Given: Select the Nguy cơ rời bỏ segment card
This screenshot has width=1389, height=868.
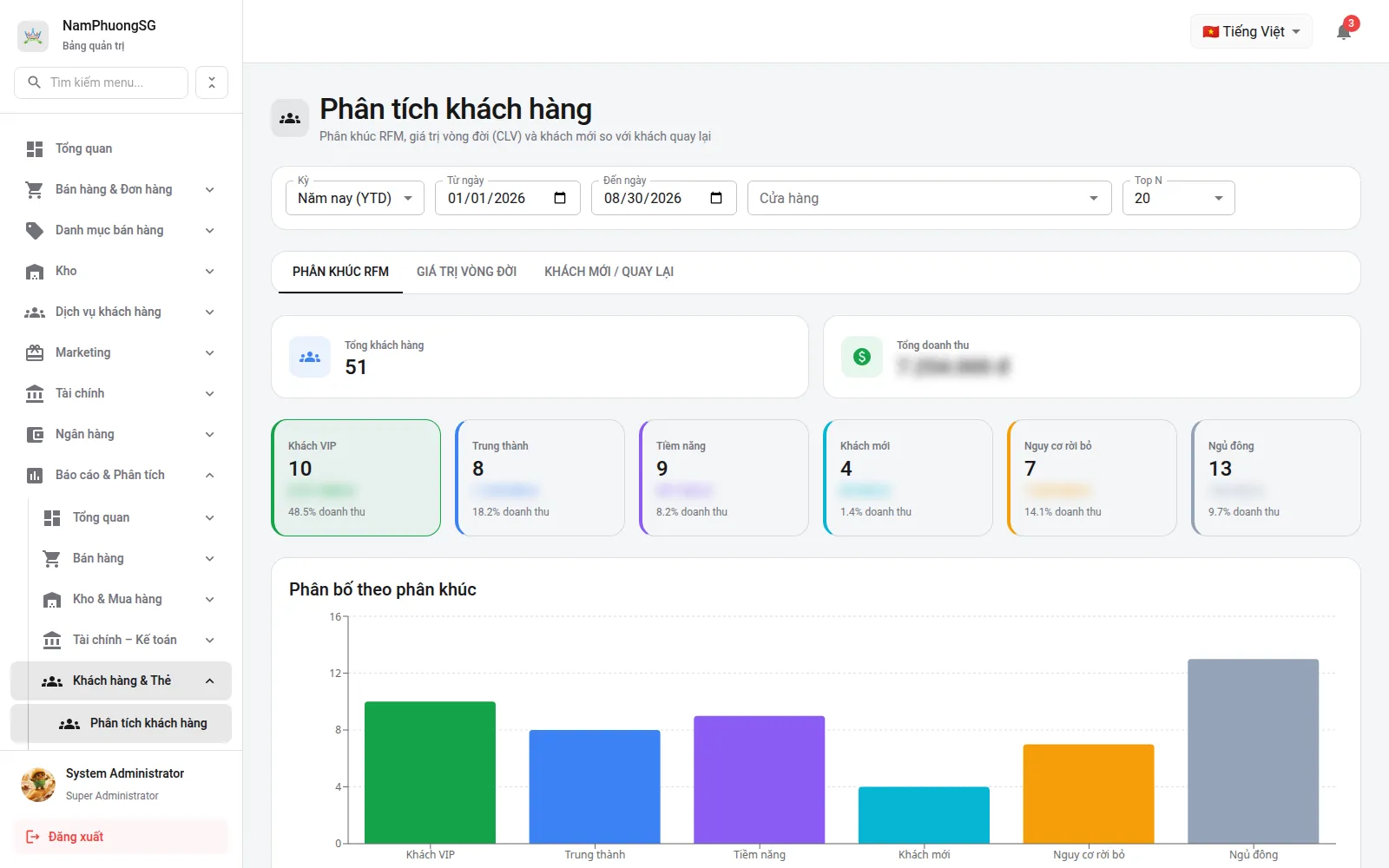Looking at the screenshot, I should [1092, 477].
